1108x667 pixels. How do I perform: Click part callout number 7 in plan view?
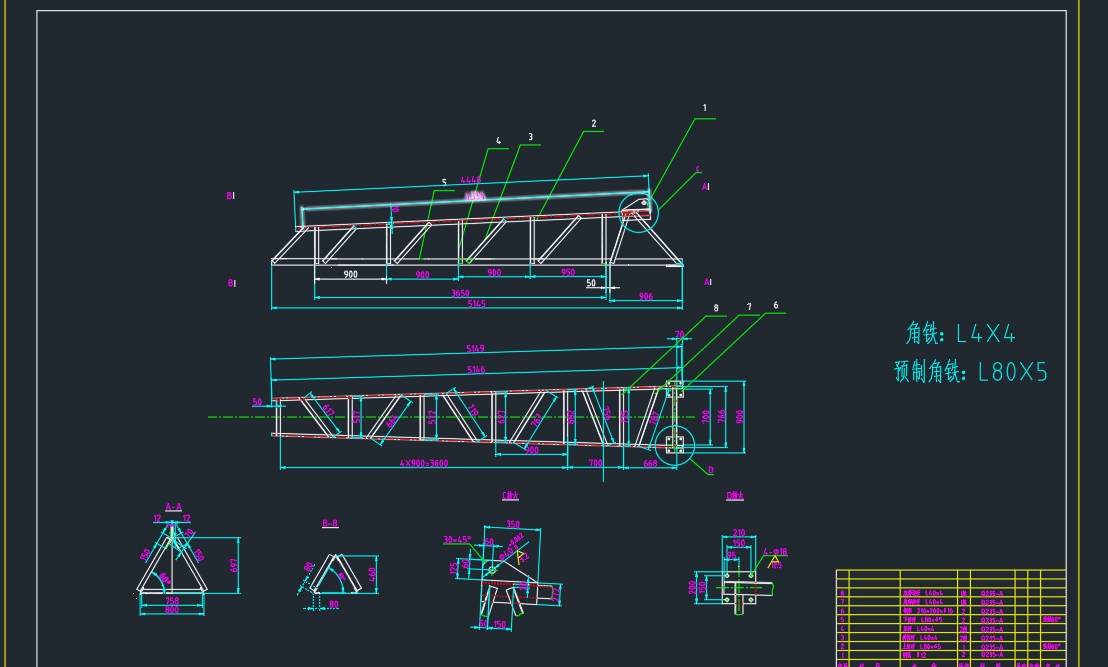pyautogui.click(x=749, y=307)
